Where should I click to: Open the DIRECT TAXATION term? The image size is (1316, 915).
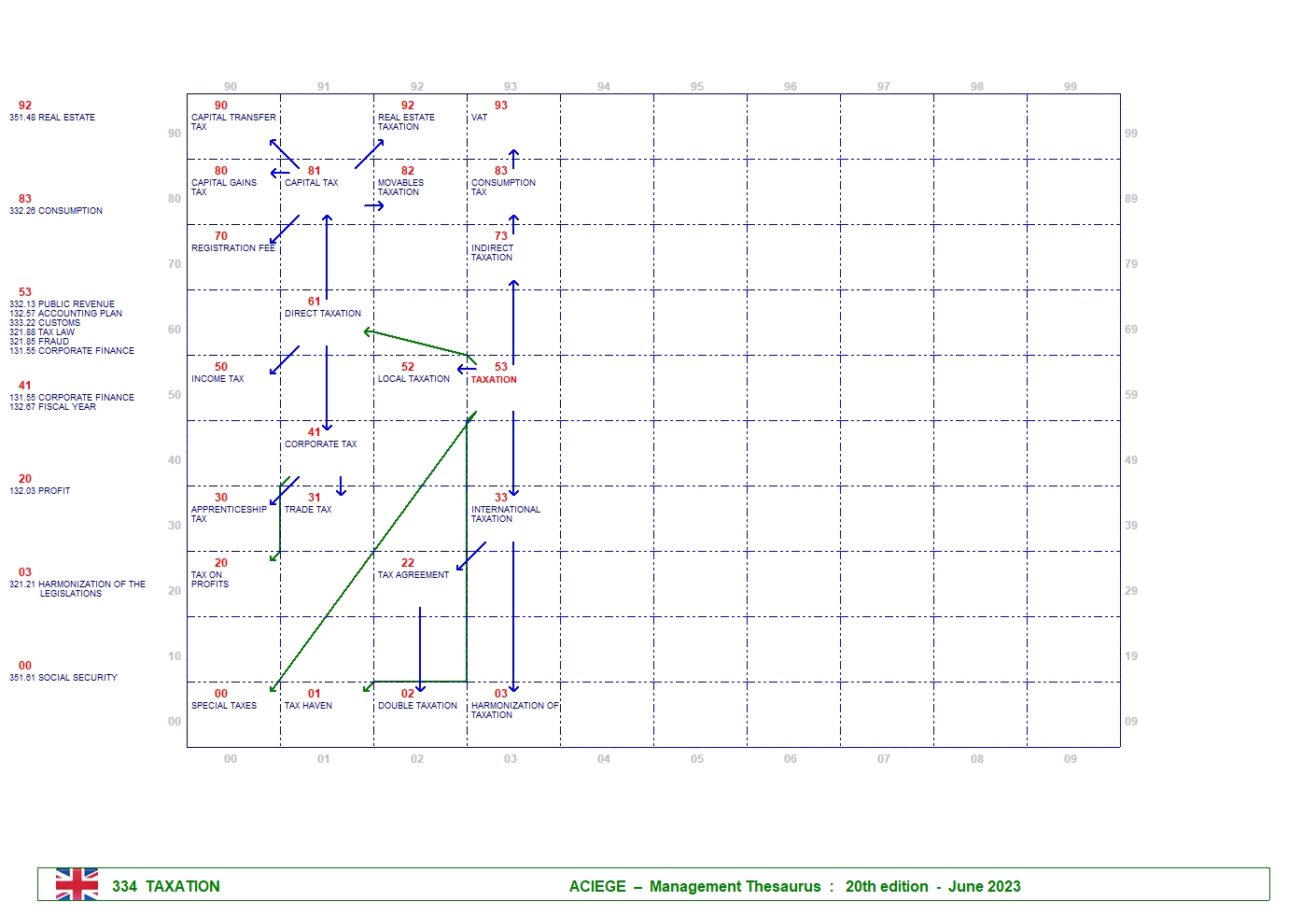point(322,314)
